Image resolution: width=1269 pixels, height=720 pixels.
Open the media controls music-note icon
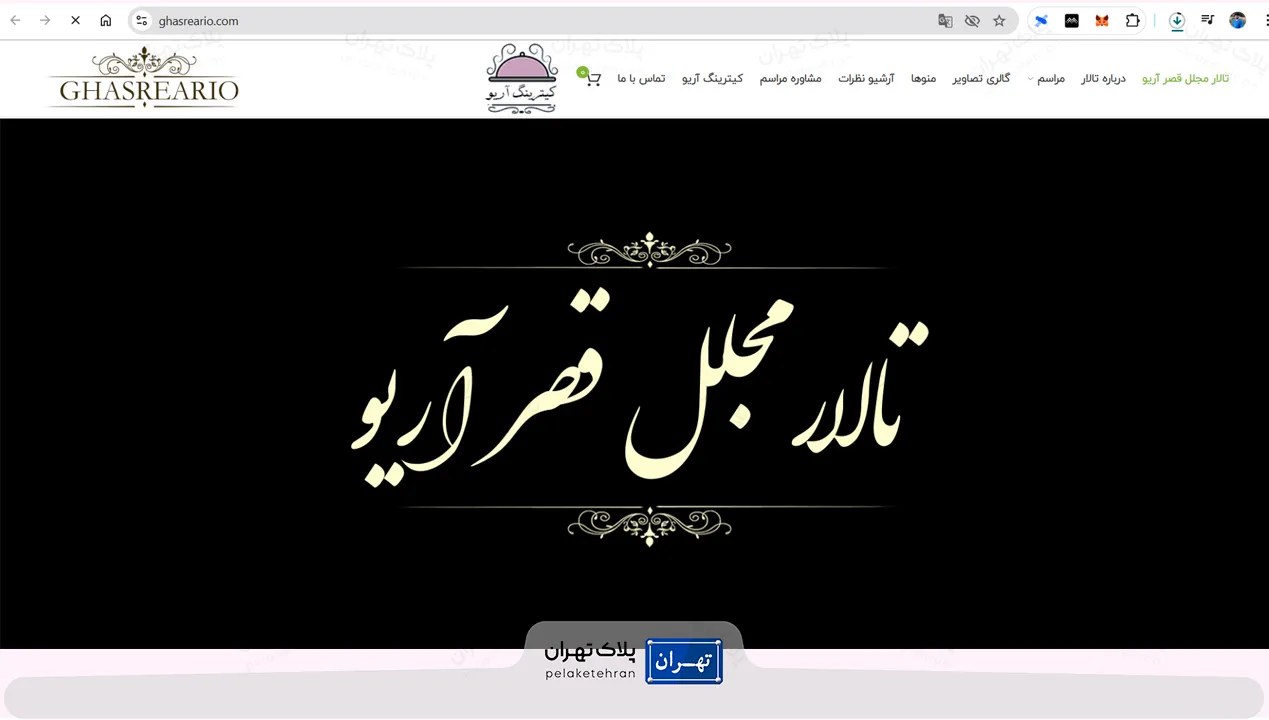click(1207, 20)
